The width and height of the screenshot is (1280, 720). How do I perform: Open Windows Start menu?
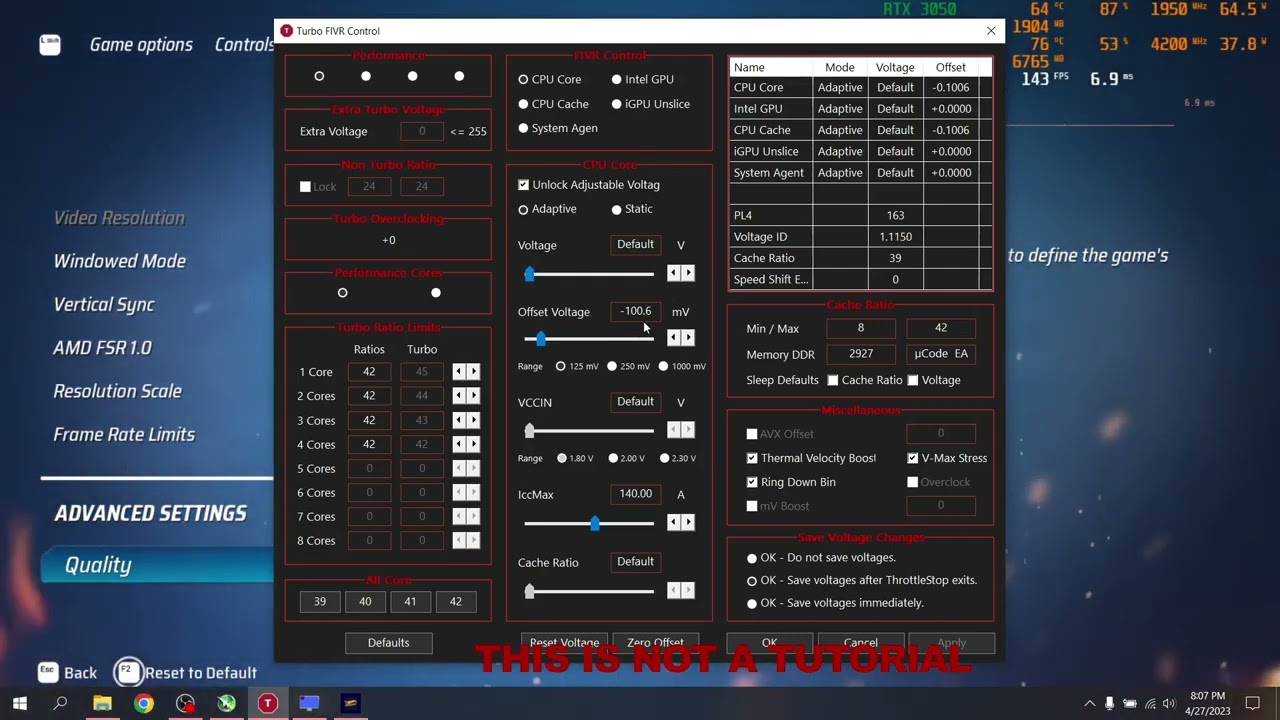click(x=19, y=703)
